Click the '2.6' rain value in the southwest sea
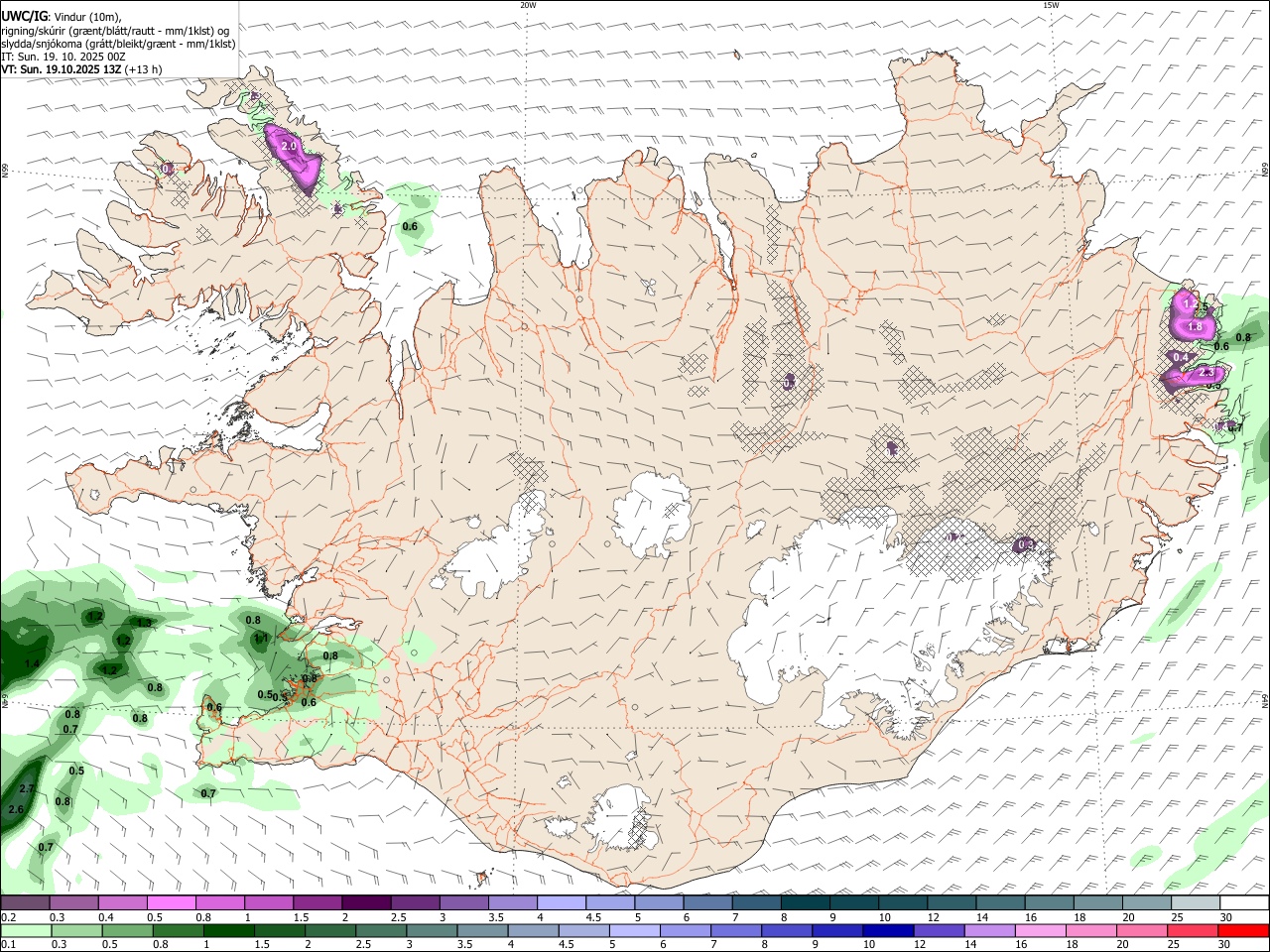The height and width of the screenshot is (952, 1270). click(x=16, y=810)
